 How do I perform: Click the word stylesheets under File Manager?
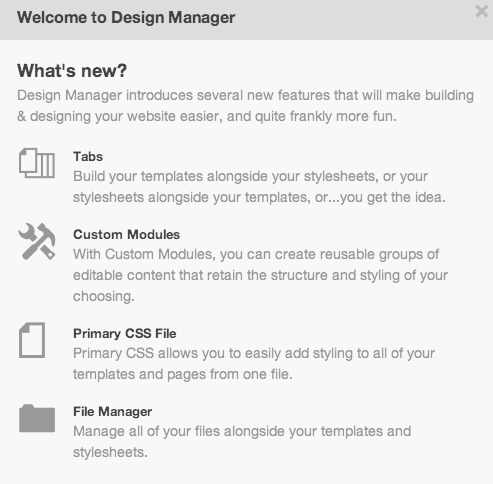coord(110,452)
